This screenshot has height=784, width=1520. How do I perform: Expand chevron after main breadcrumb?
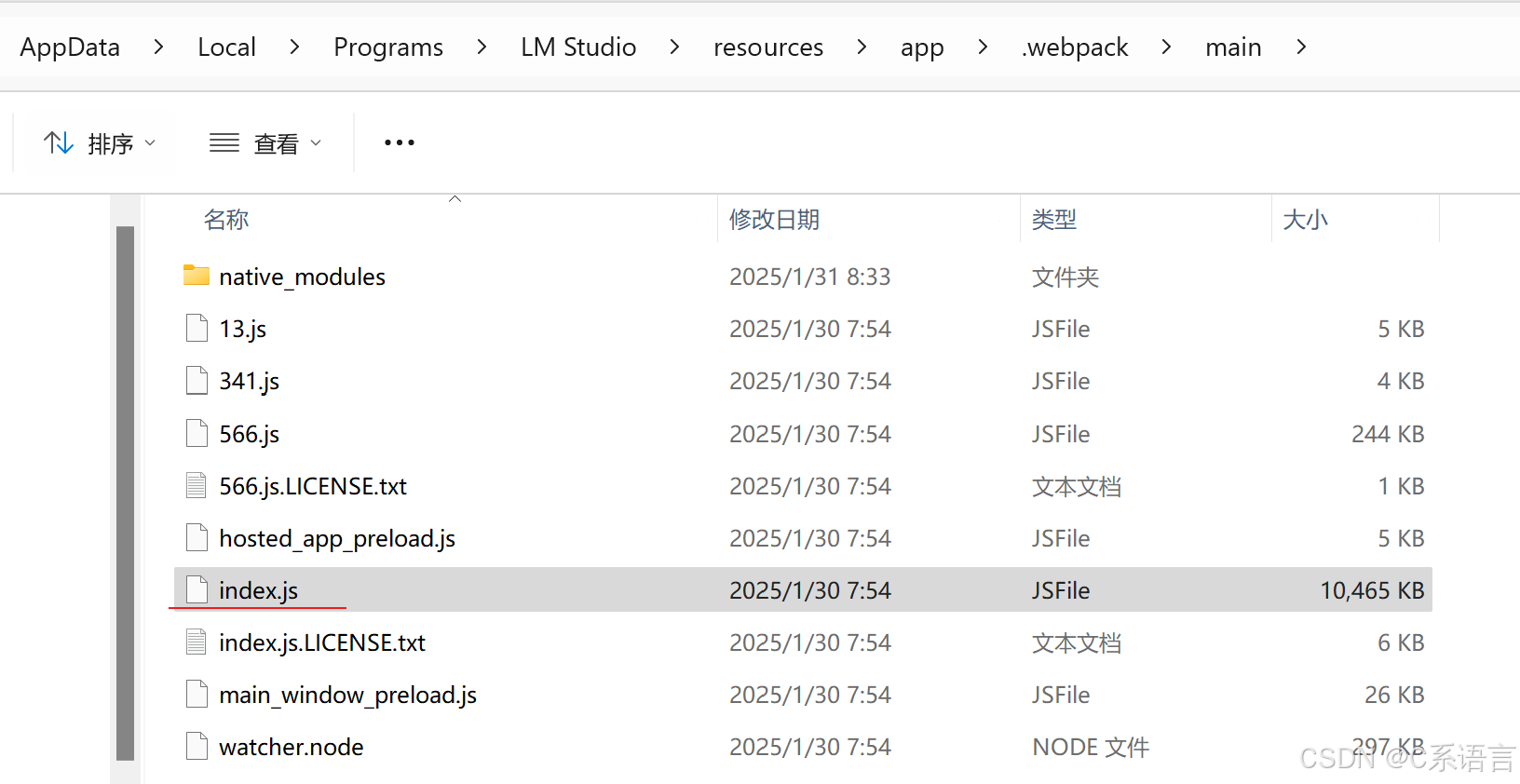tap(1301, 47)
